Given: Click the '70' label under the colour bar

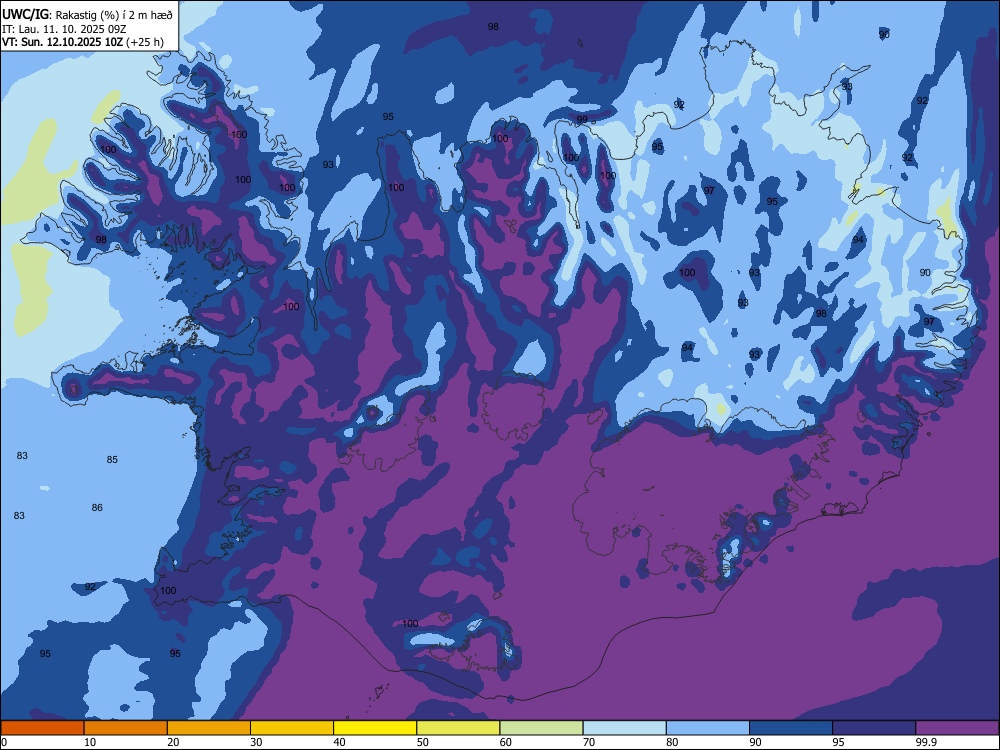Looking at the screenshot, I should pyautogui.click(x=589, y=742).
